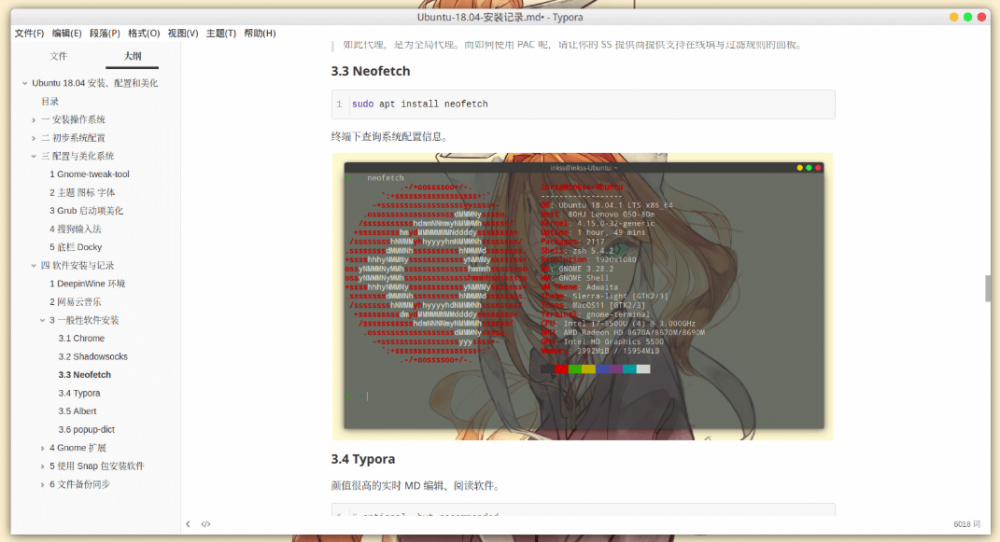
Task: Go to 3 Grub 启动项美化 heading
Action: pos(86,211)
